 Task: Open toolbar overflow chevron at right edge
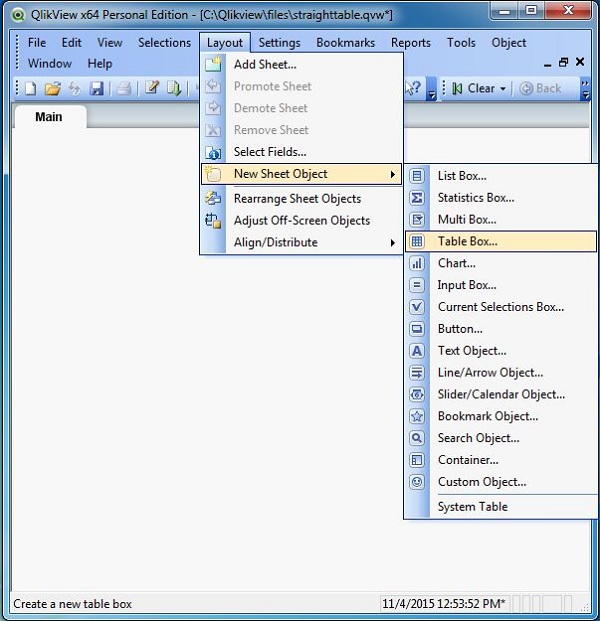click(585, 89)
